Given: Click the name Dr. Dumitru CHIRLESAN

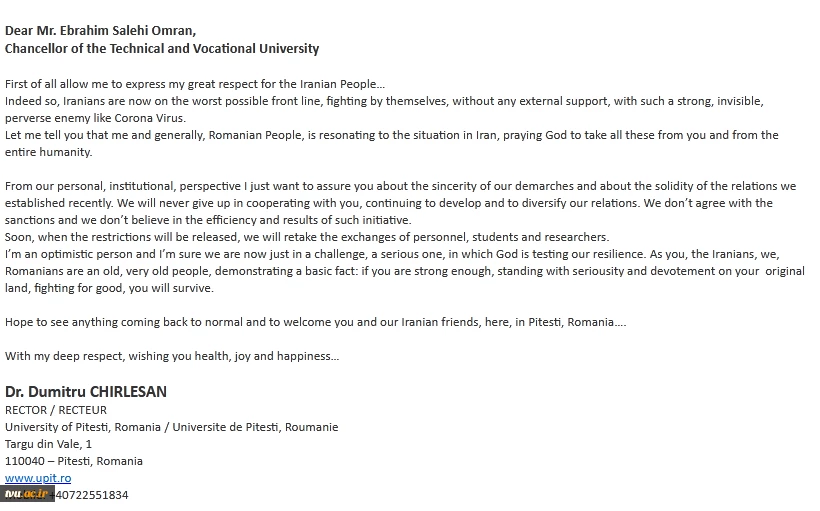Looking at the screenshot, I should 86,392.
